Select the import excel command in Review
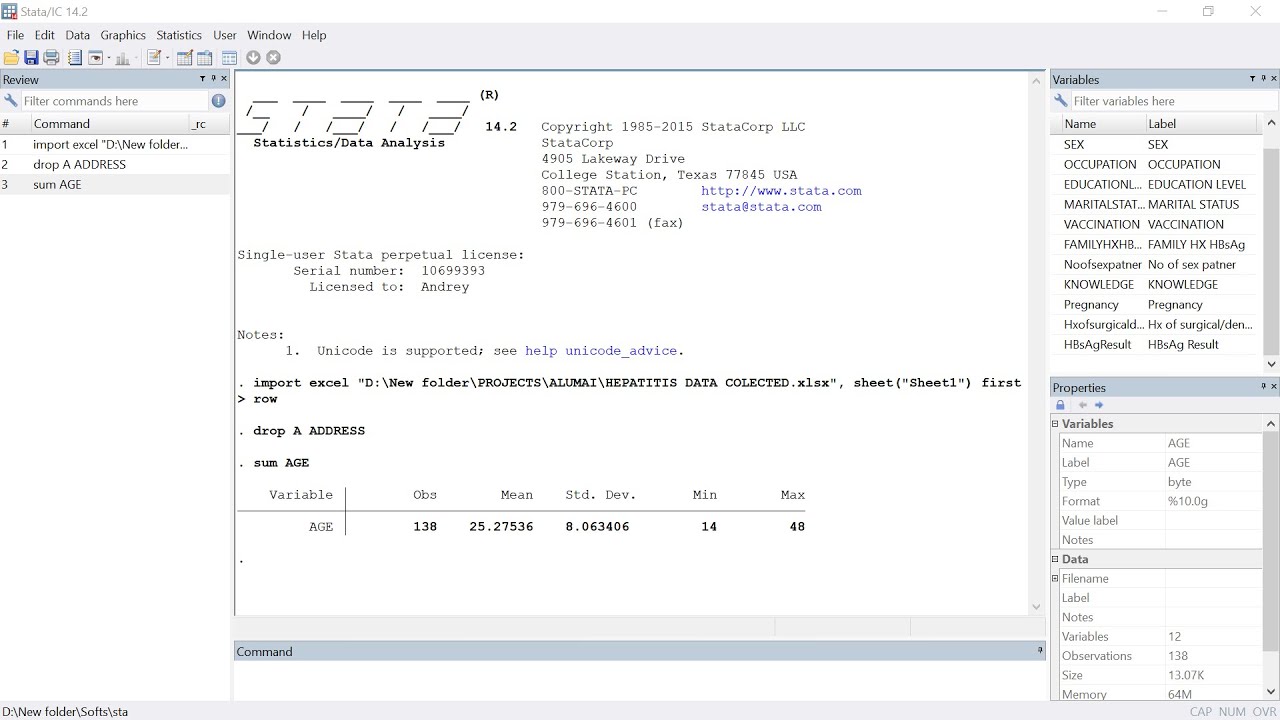Viewport: 1280px width, 720px height. [115, 144]
